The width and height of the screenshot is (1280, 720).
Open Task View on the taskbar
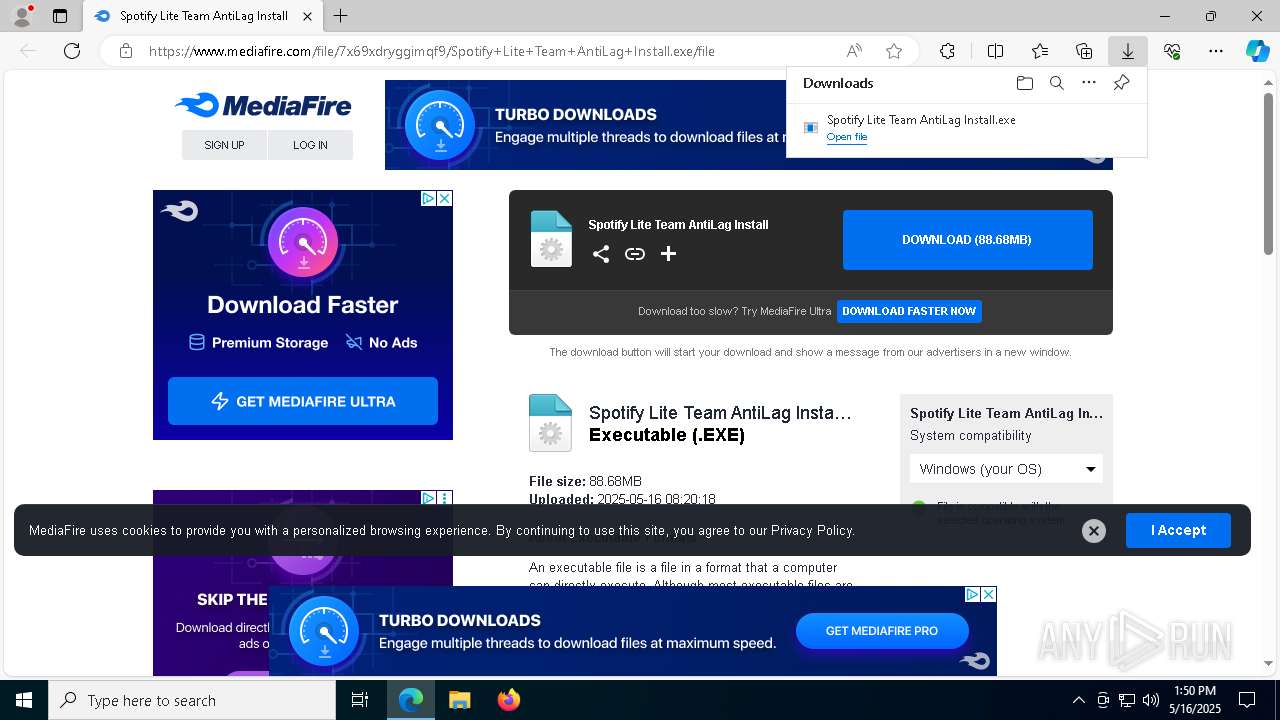click(x=360, y=700)
